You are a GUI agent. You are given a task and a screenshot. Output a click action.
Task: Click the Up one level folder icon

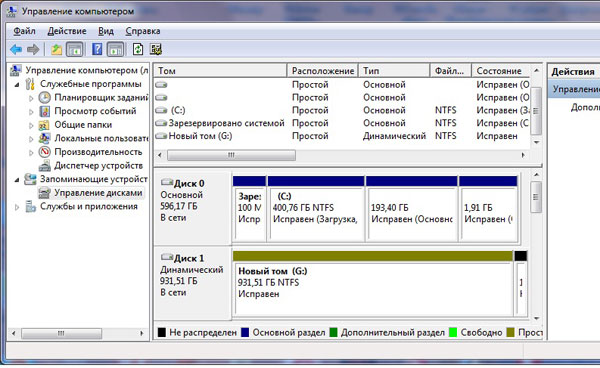tap(57, 49)
